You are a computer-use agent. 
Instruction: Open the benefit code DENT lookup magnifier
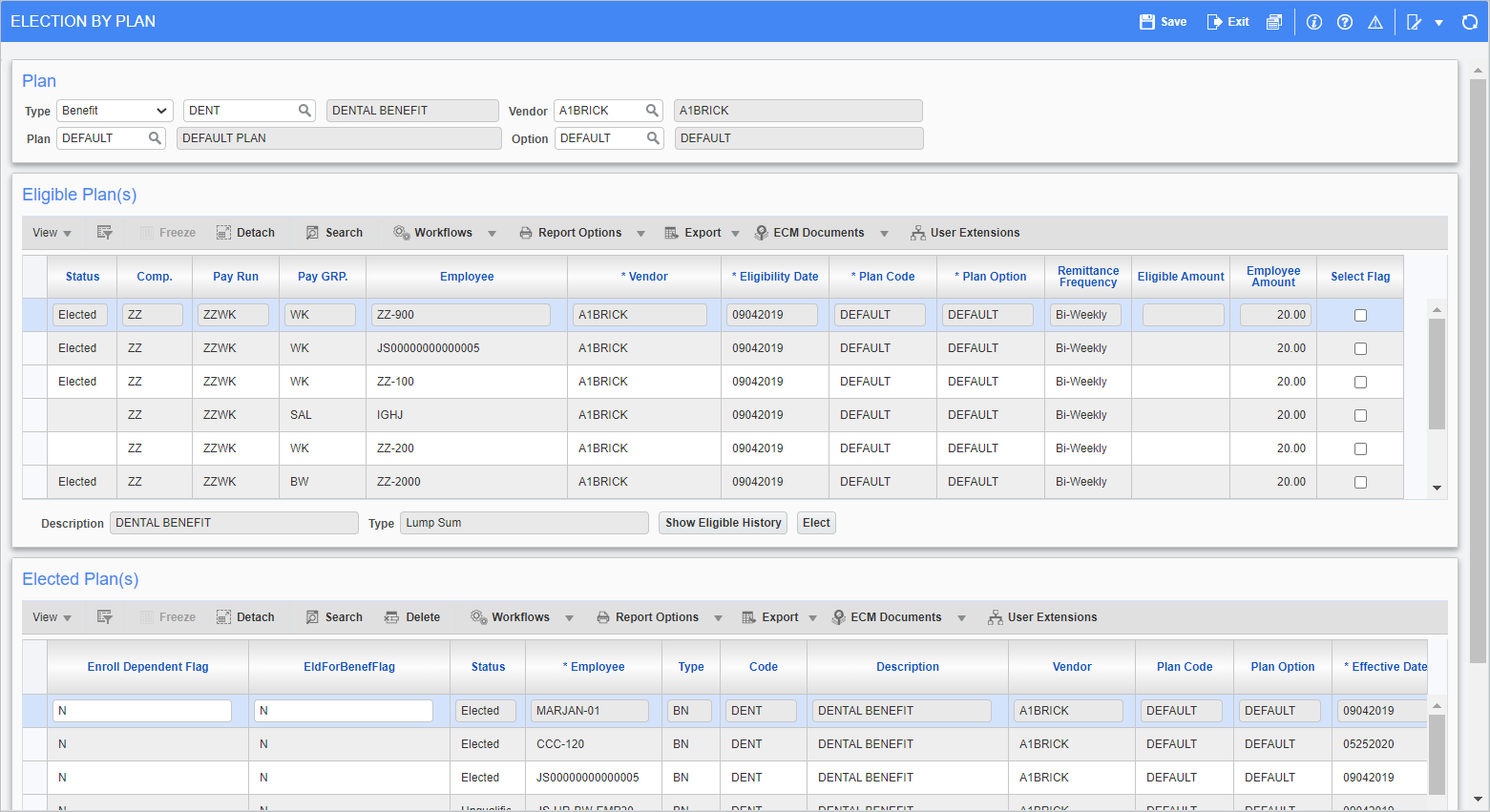click(304, 111)
